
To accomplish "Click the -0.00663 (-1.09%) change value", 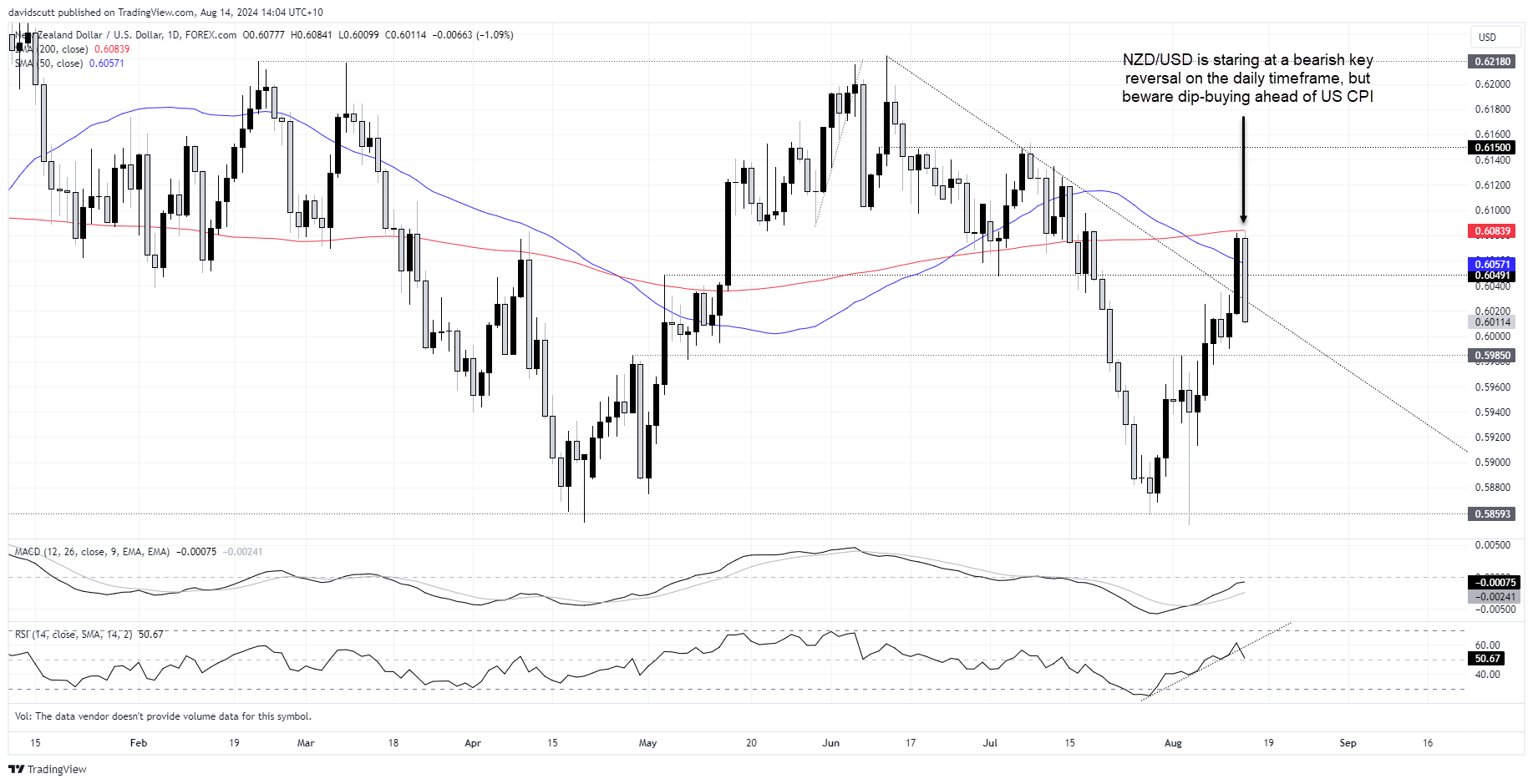I will tap(472, 35).
